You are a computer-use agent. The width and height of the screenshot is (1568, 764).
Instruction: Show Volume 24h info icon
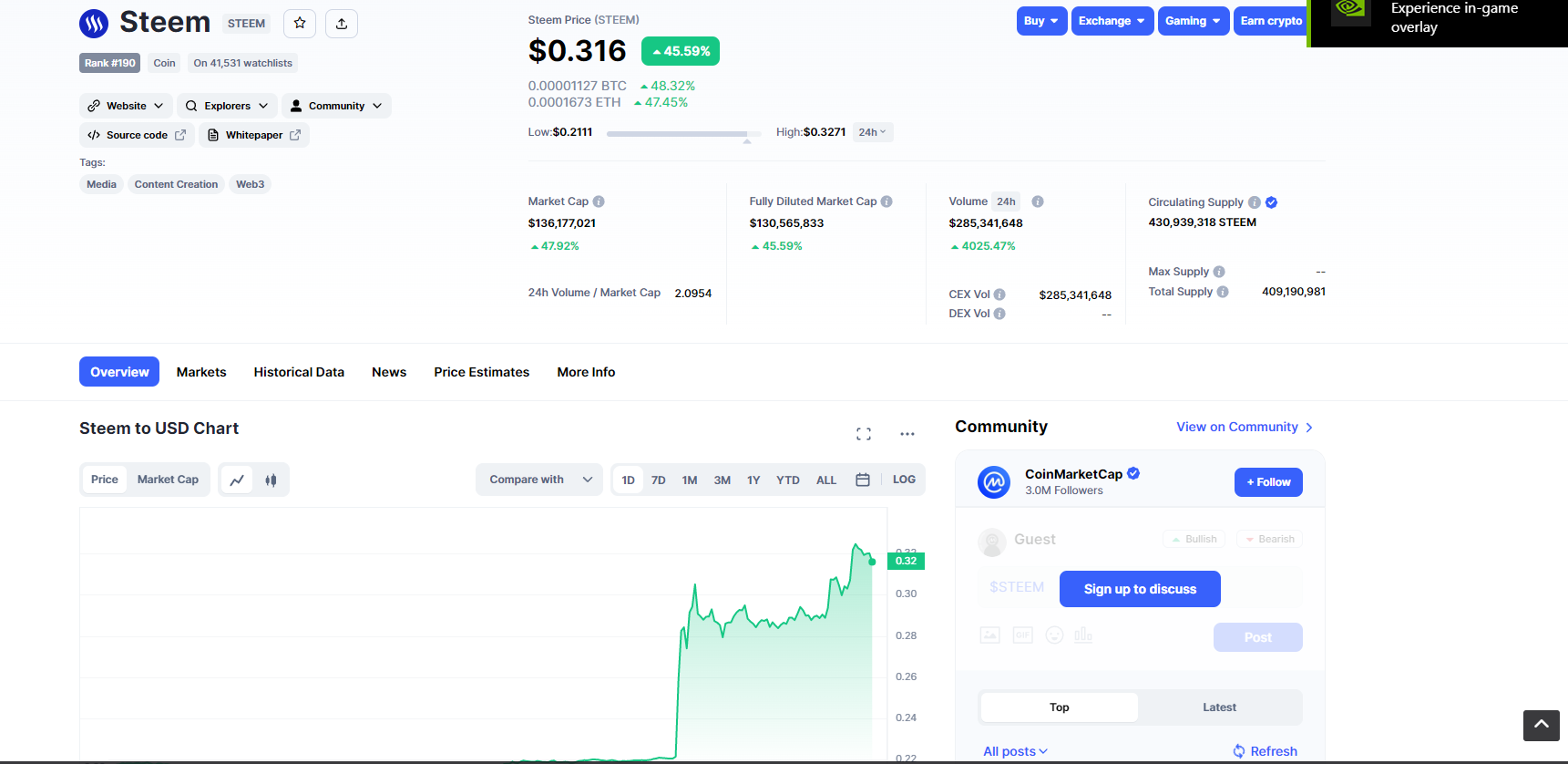click(1038, 201)
